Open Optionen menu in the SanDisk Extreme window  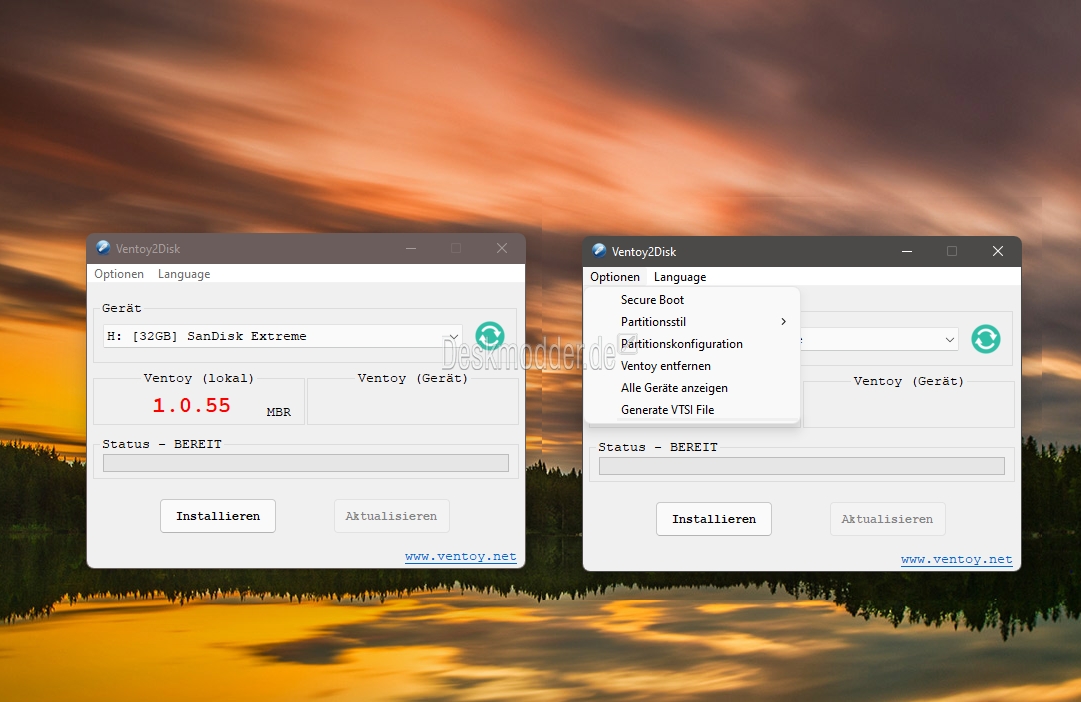[x=119, y=274]
